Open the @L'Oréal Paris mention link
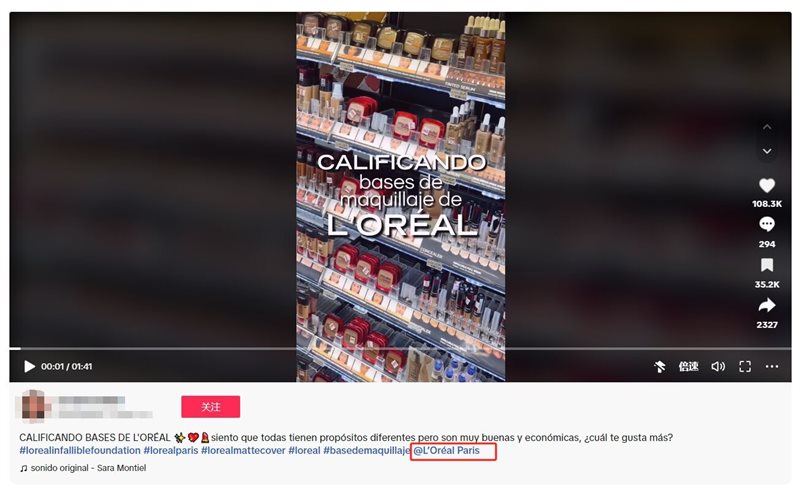 446,451
